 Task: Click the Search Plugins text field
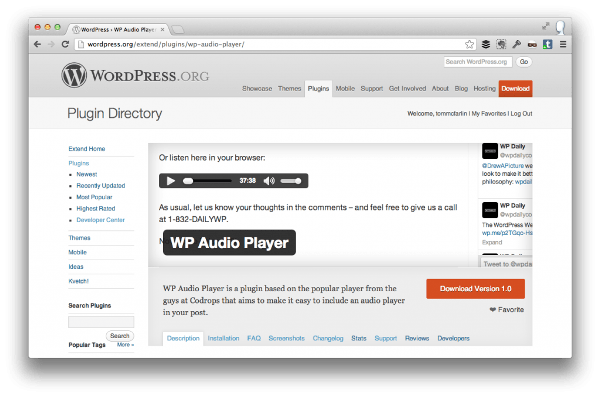tap(101, 322)
